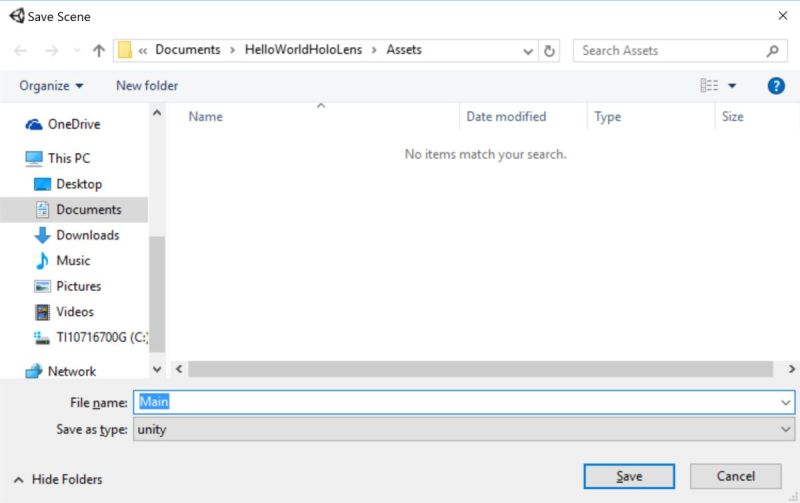
Task: Click horizontal scrollbar left arrow
Action: (x=179, y=369)
